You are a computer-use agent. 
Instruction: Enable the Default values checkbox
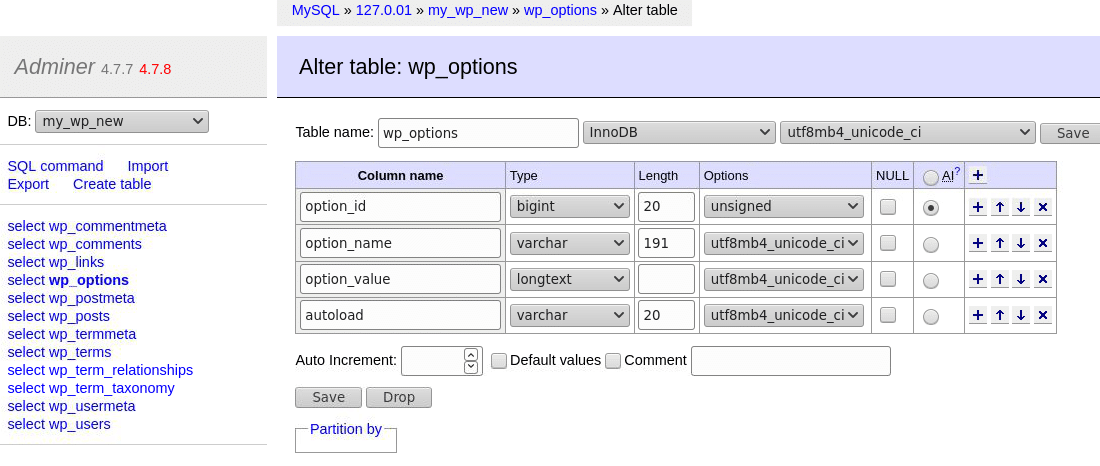(499, 360)
